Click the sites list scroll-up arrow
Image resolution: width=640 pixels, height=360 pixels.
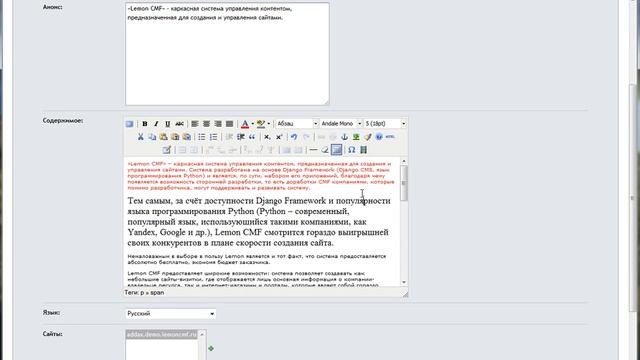202,334
